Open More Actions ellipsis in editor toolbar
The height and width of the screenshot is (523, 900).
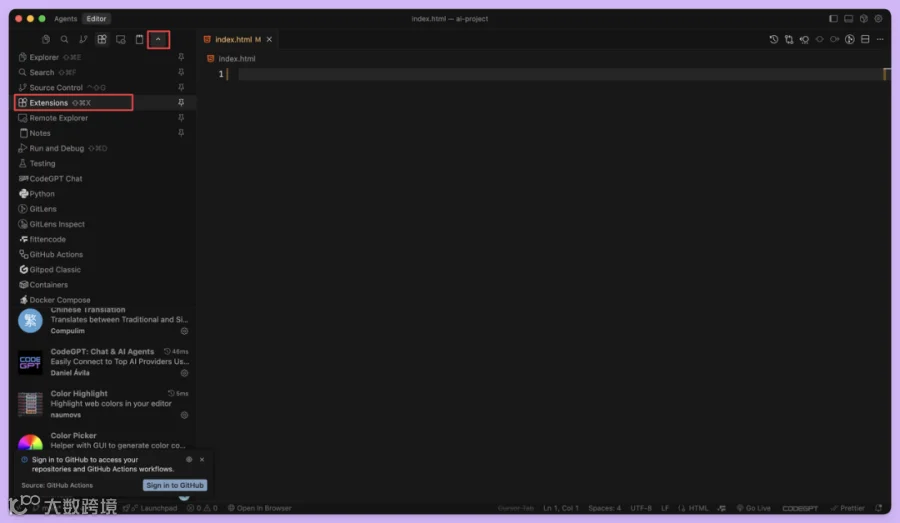tap(880, 40)
